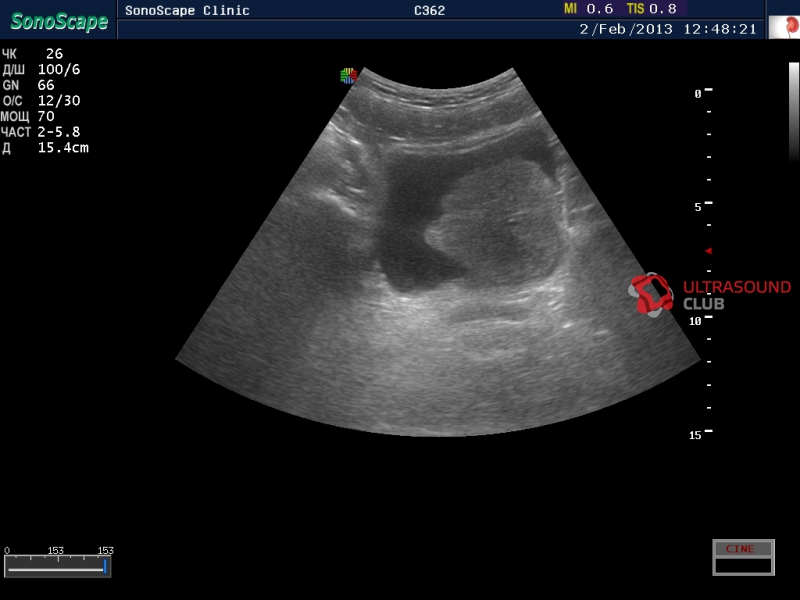Click the kidney body-mark icon
The image size is (800, 600).
click(784, 27)
